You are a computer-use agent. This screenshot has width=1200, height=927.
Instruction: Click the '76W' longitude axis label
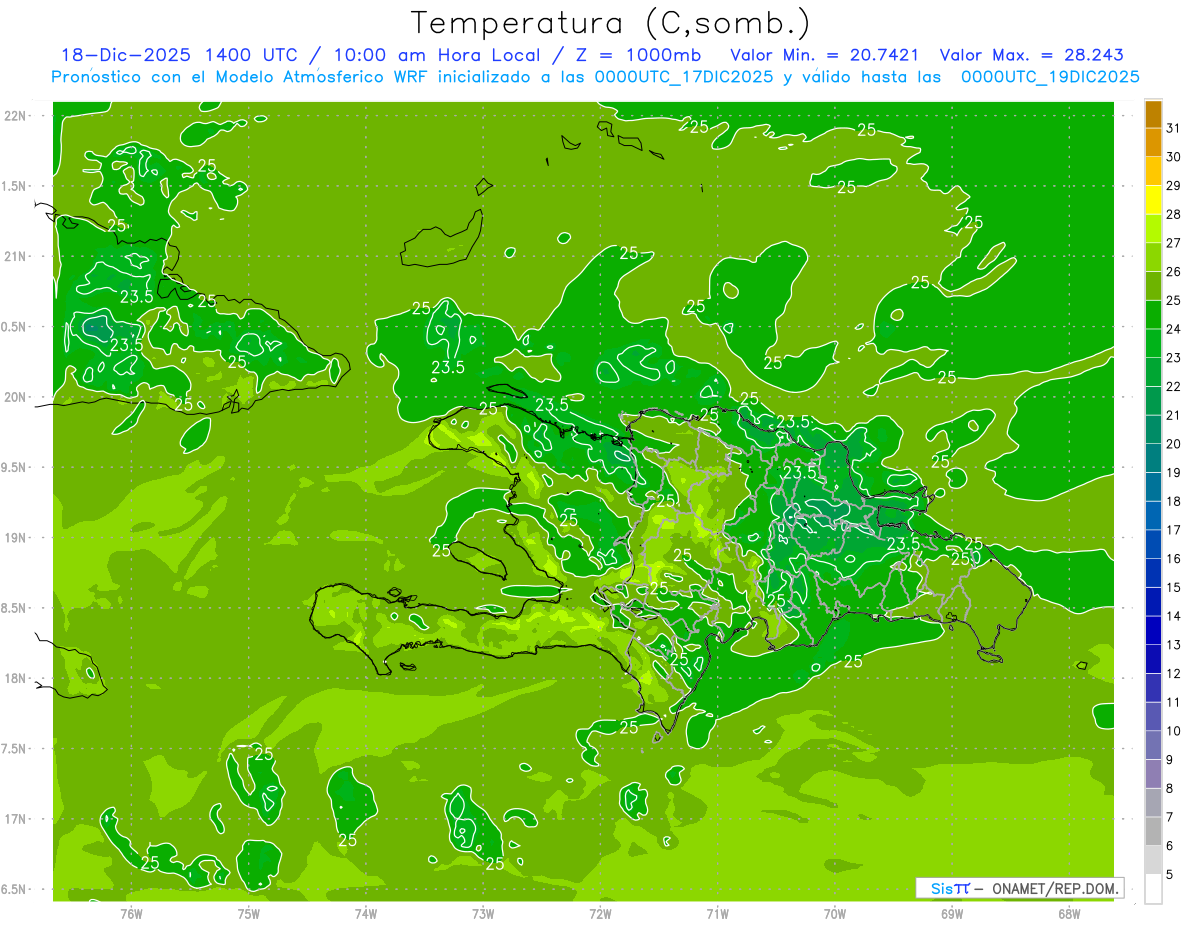(x=131, y=914)
